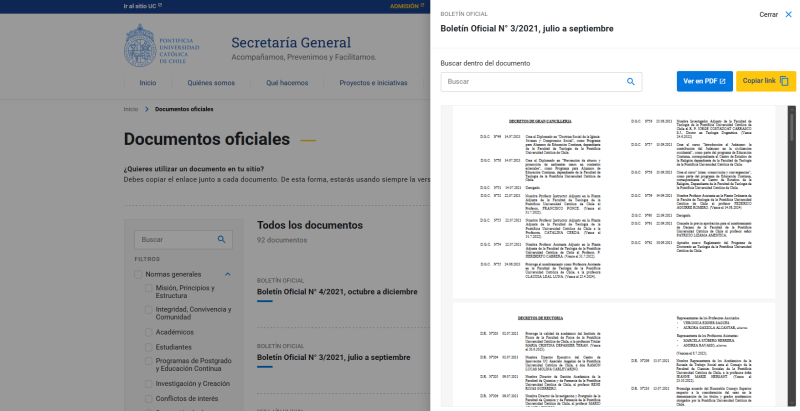Click the Secretaría General site title
800x411 pixels.
[x=291, y=42]
